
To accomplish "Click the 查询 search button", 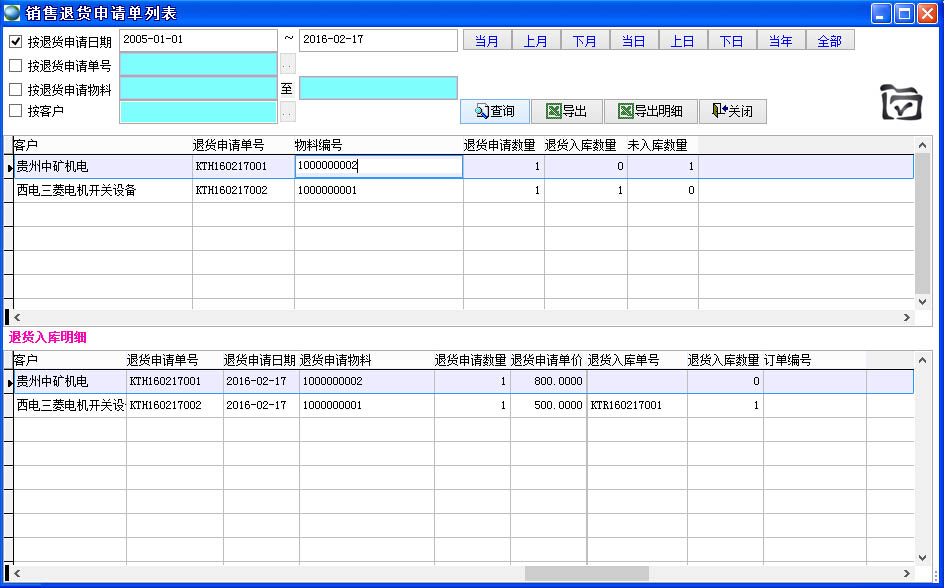I will [x=495, y=111].
